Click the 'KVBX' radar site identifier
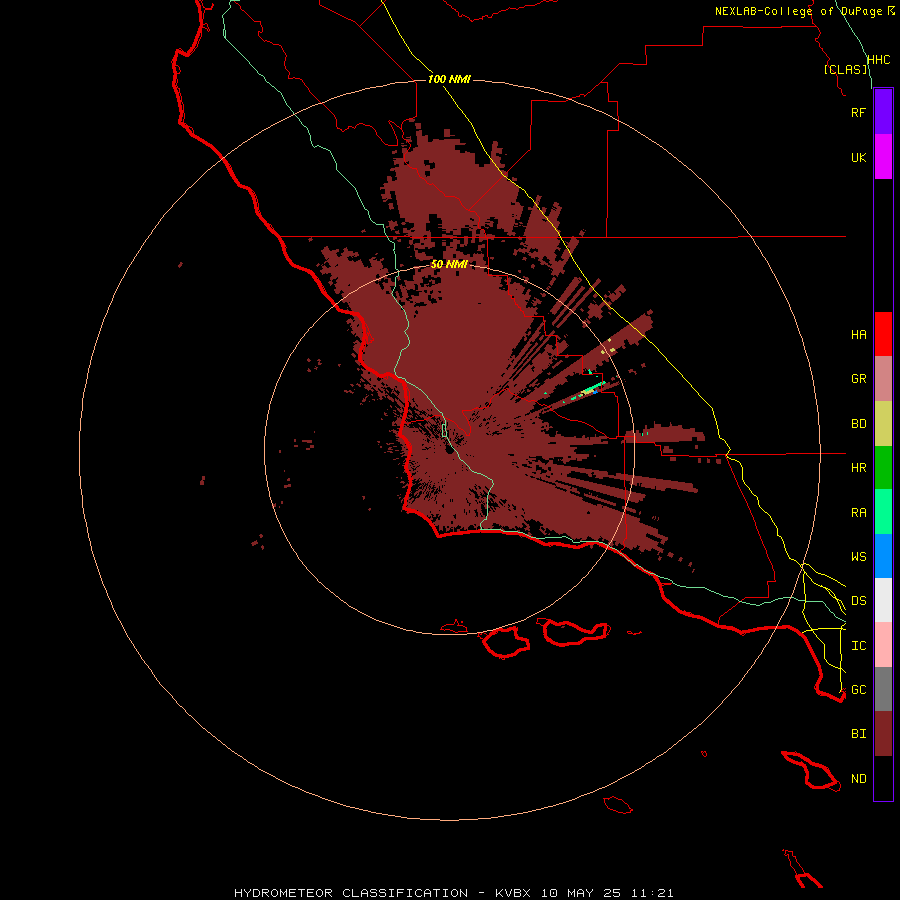Image resolution: width=900 pixels, height=900 pixels. [513, 893]
